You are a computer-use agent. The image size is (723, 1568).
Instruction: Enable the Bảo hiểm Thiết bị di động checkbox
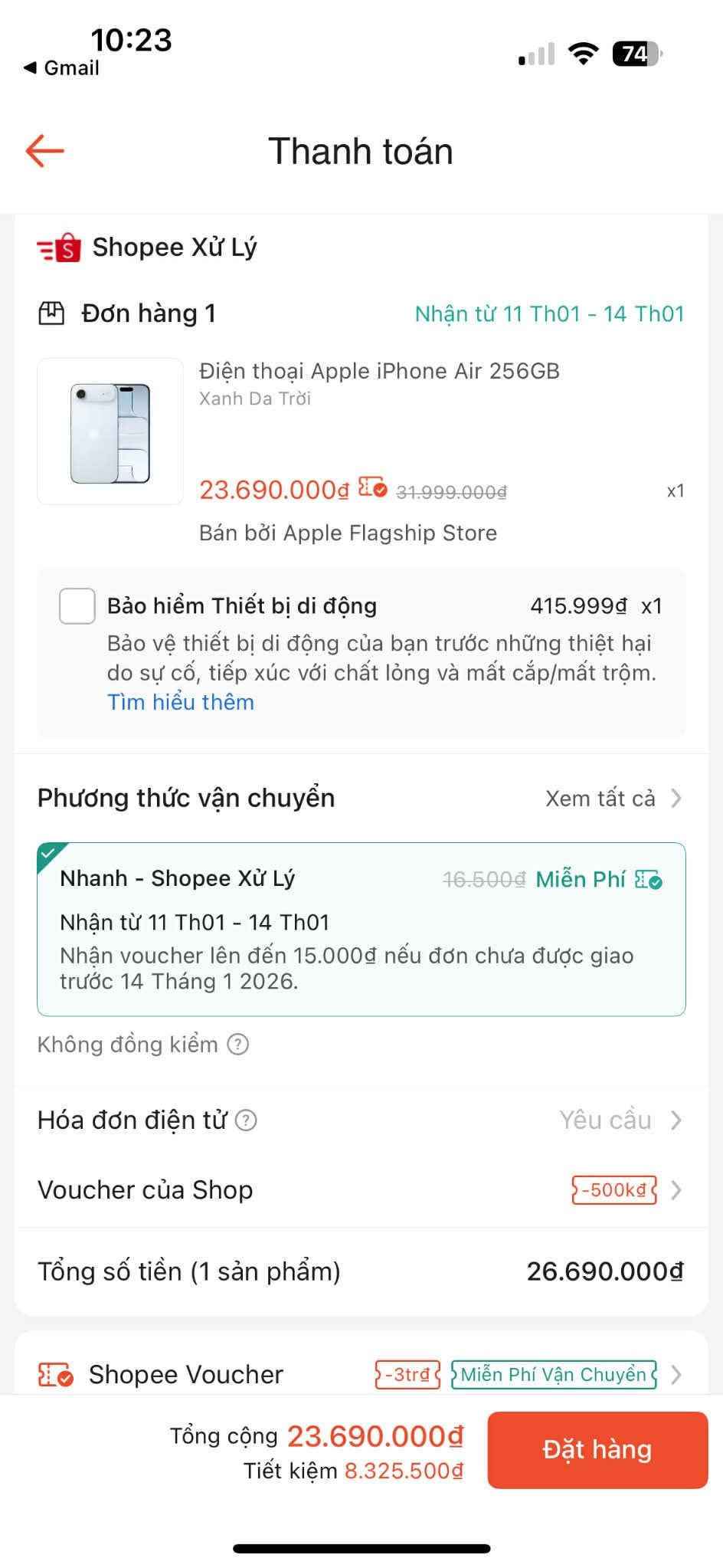(x=77, y=606)
